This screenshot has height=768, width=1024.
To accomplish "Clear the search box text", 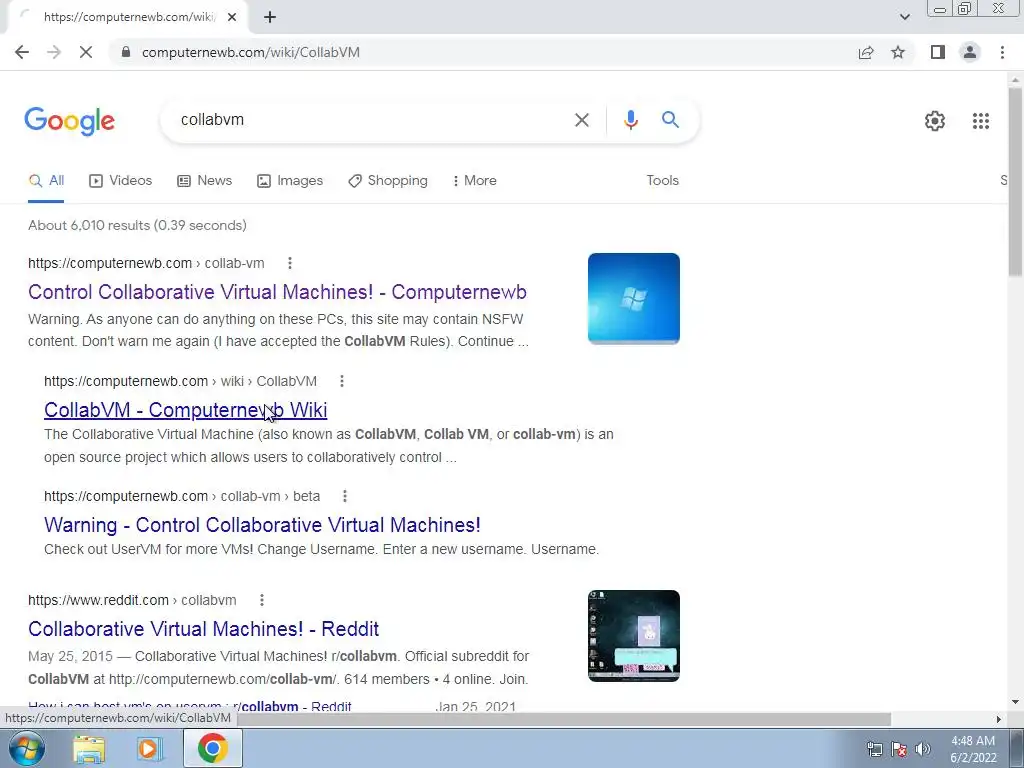I will (x=581, y=120).
